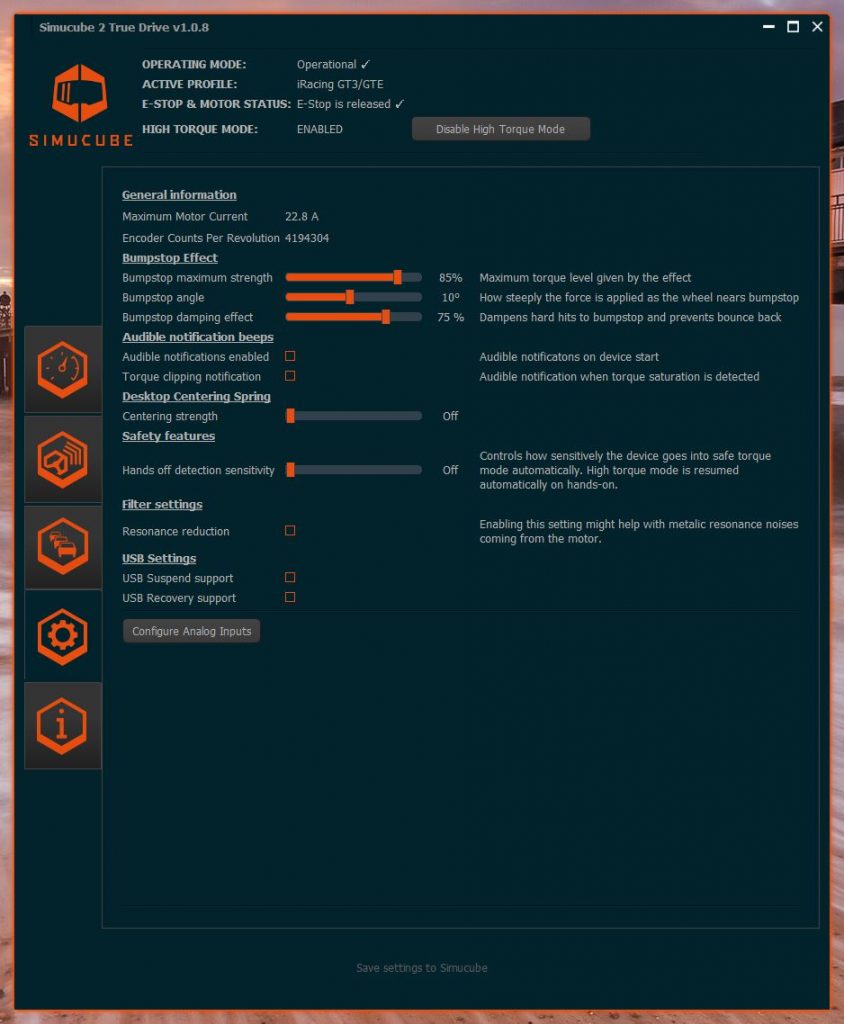Click the Operational status text
Screen dimensions: 844x1024
tap(333, 65)
